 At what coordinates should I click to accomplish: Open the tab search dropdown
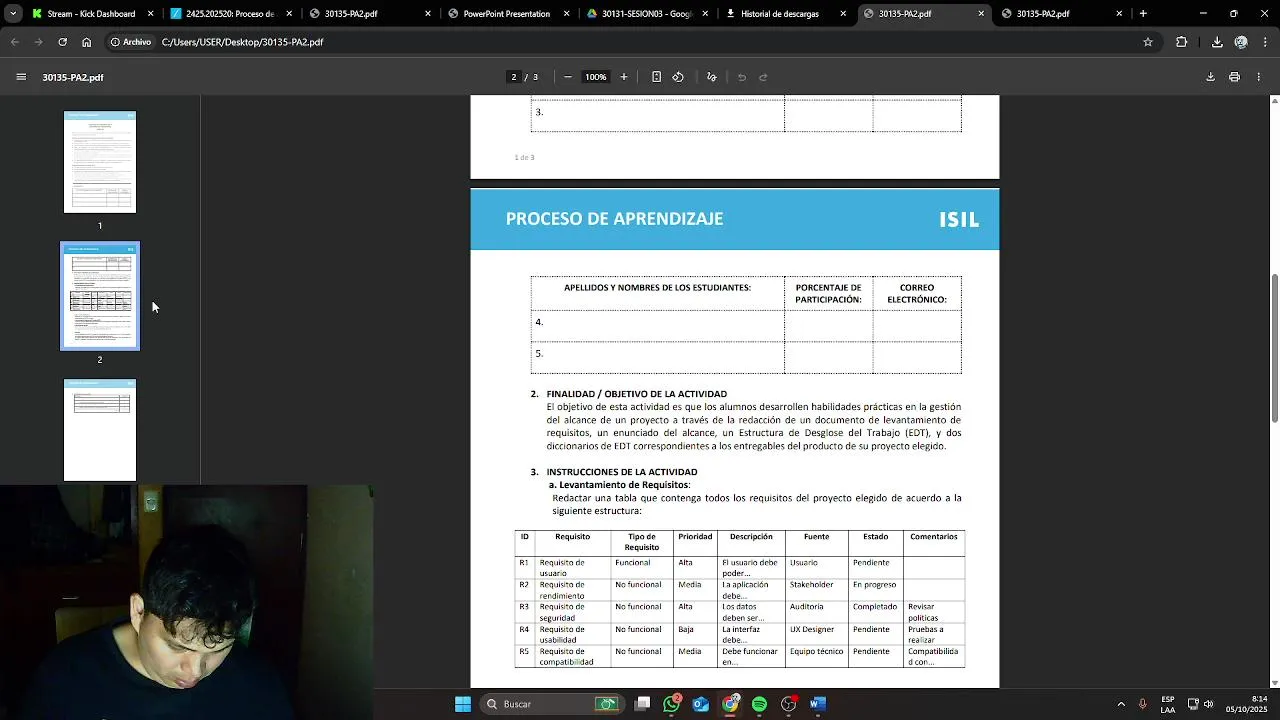(x=12, y=14)
